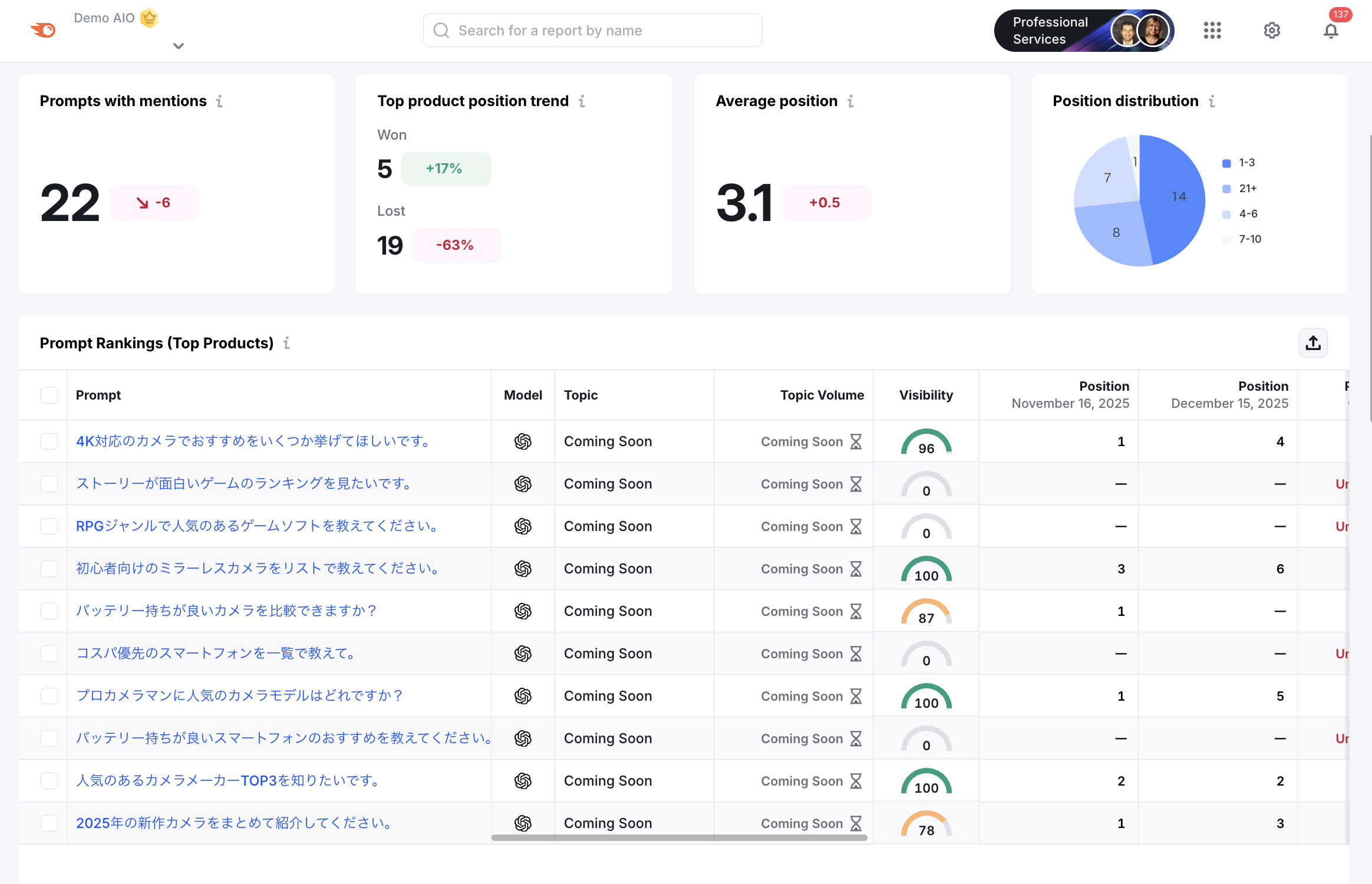The width and height of the screenshot is (1372, 884).
Task: Sort by the Topic Volume column header
Action: coord(822,395)
